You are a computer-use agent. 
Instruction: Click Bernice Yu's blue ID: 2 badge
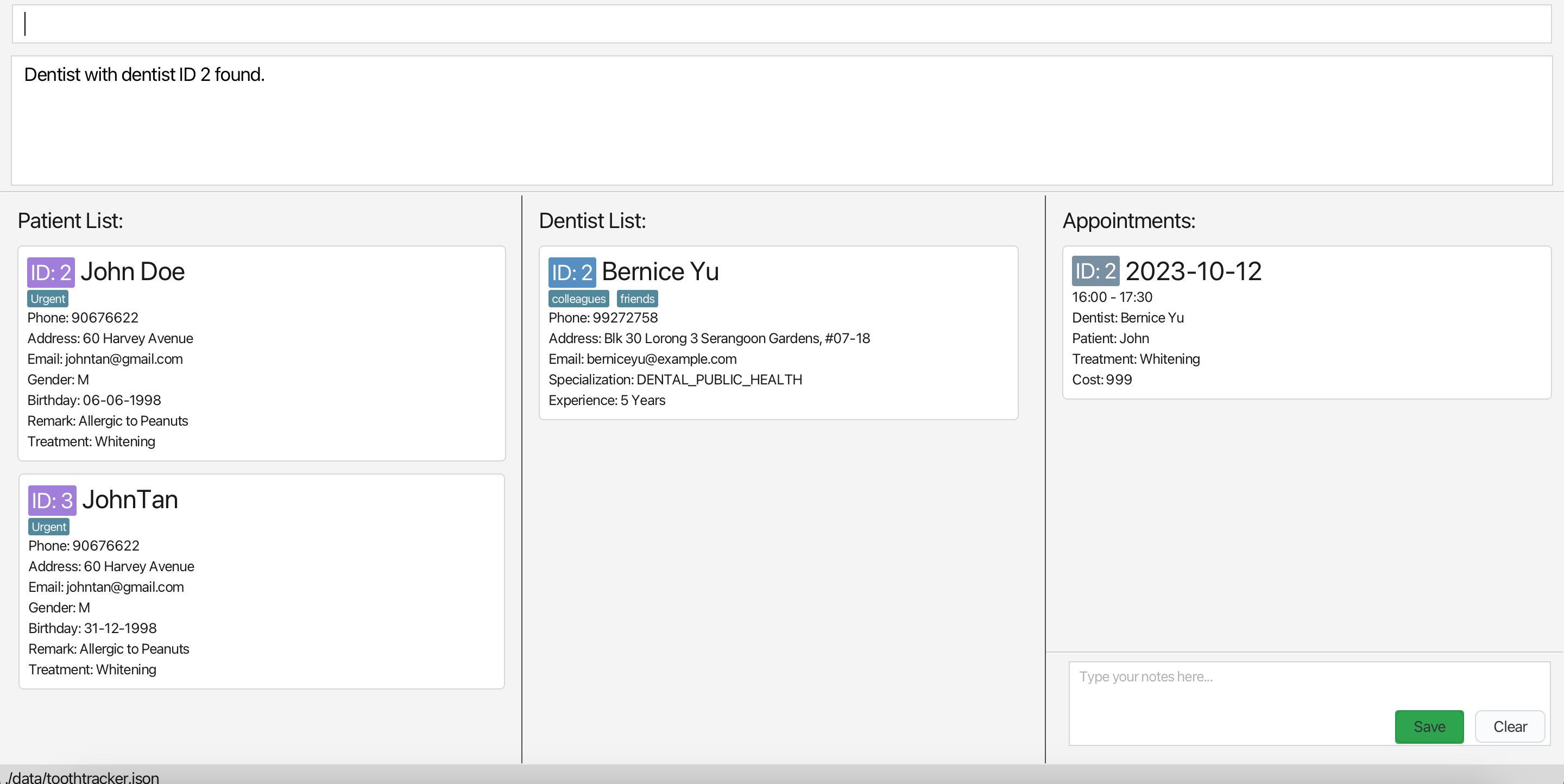572,273
